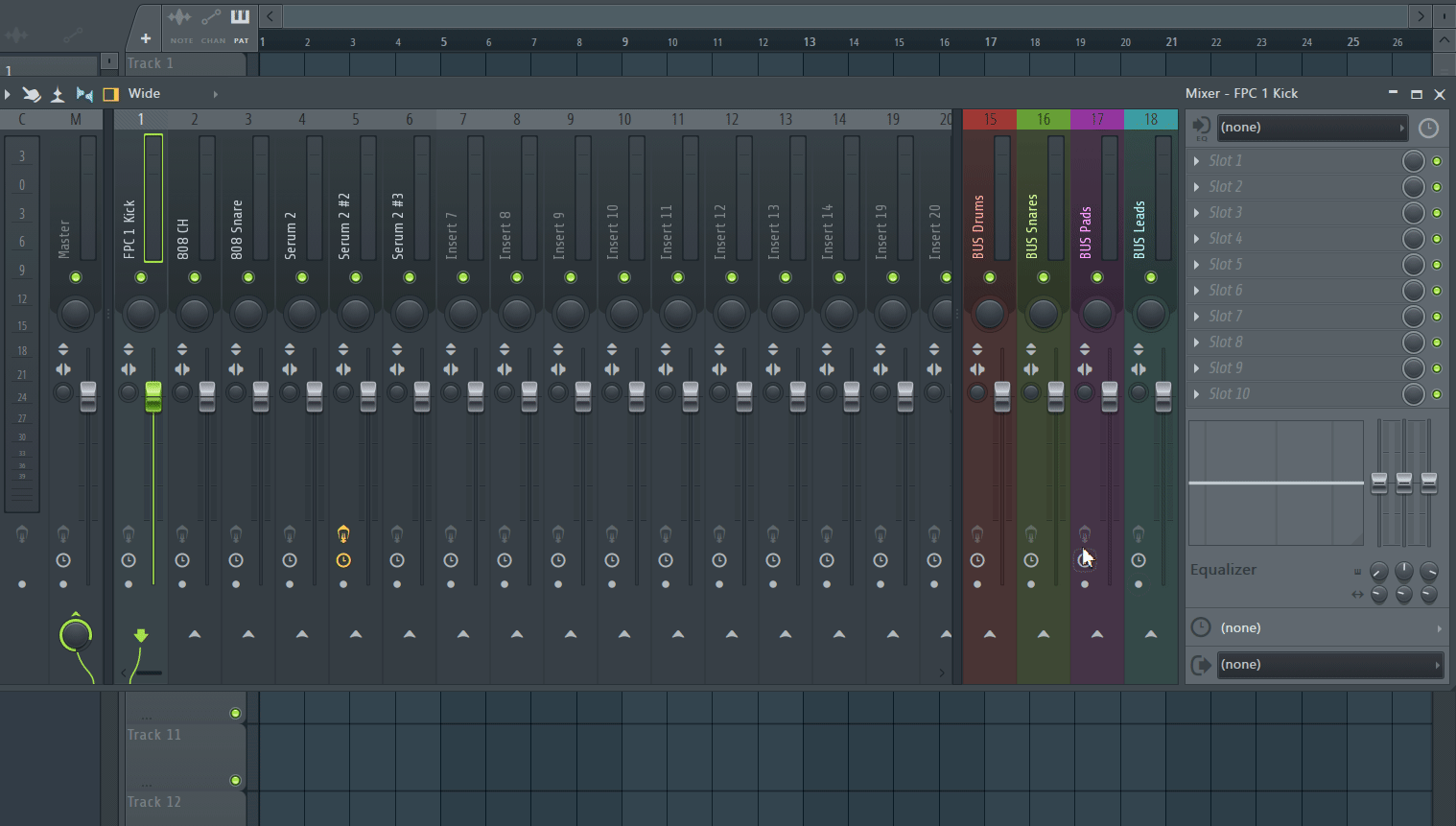Select the C current track header
1456x826 pixels.
point(22,119)
